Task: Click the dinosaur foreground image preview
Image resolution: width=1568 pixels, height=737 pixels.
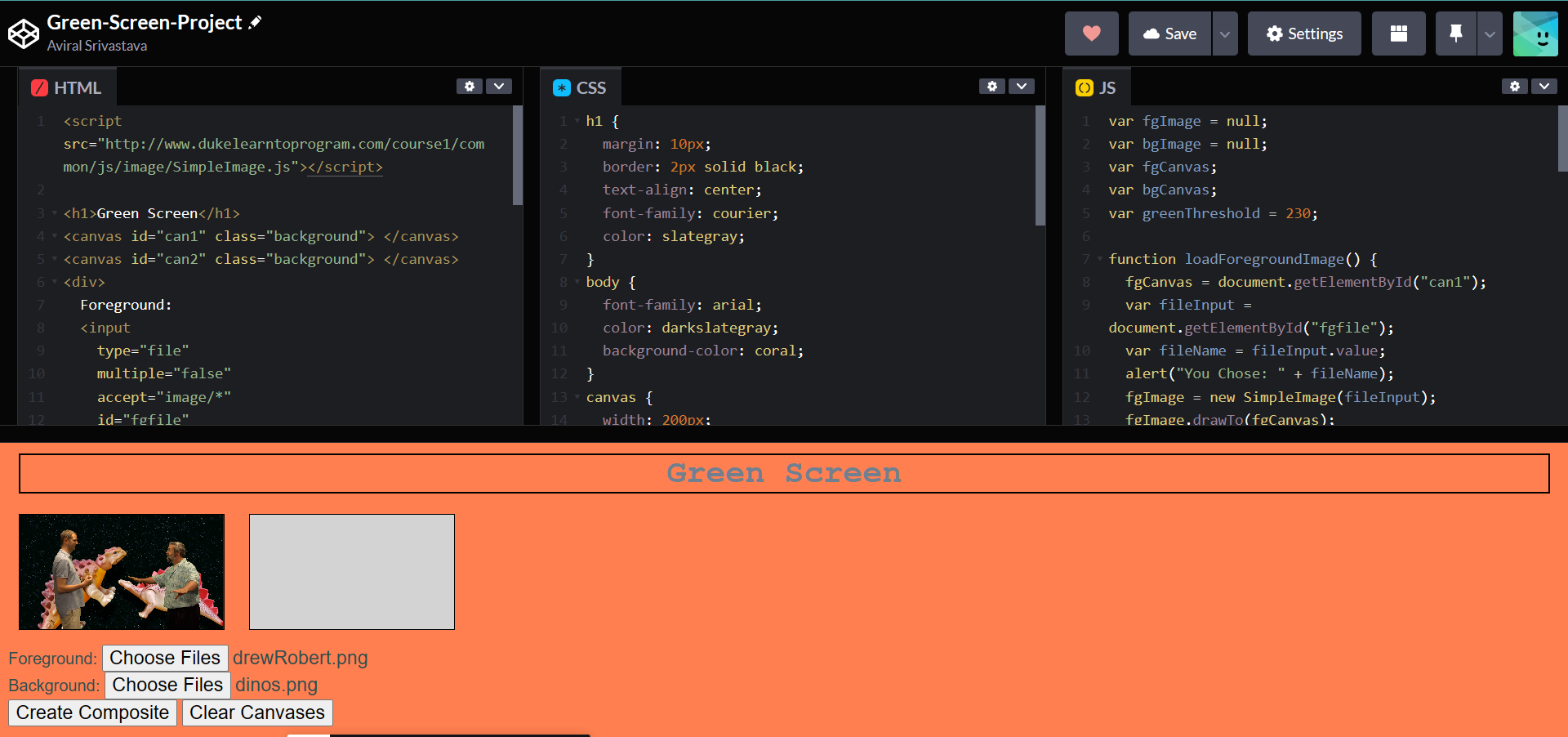Action: pos(121,571)
